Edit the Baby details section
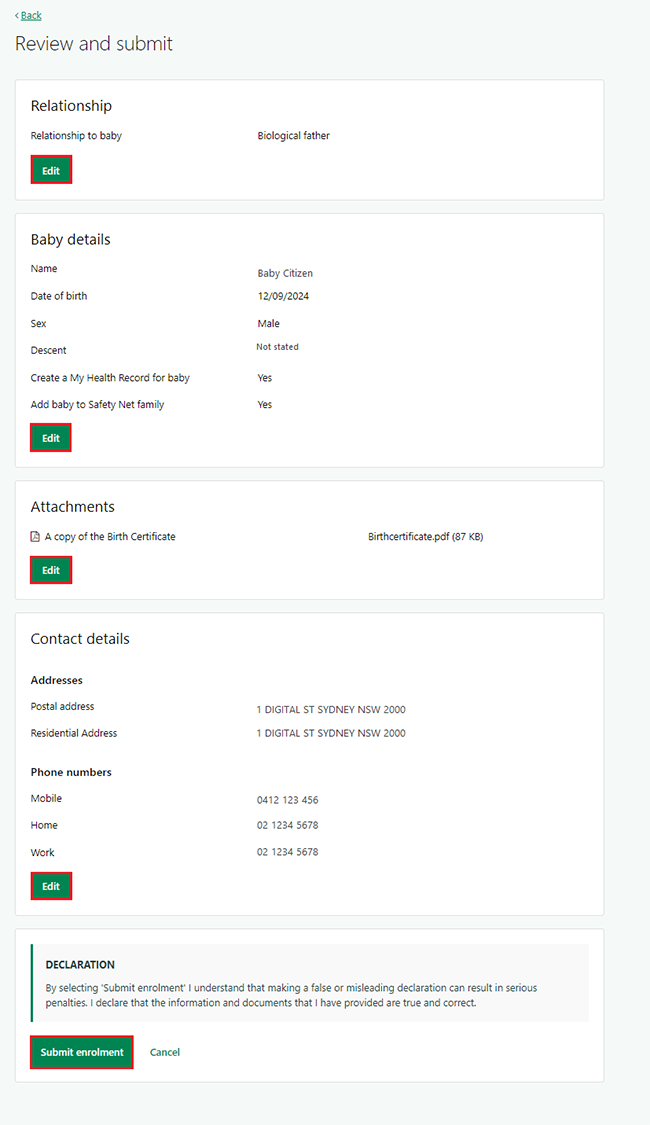The width and height of the screenshot is (650, 1125). pyautogui.click(x=51, y=438)
